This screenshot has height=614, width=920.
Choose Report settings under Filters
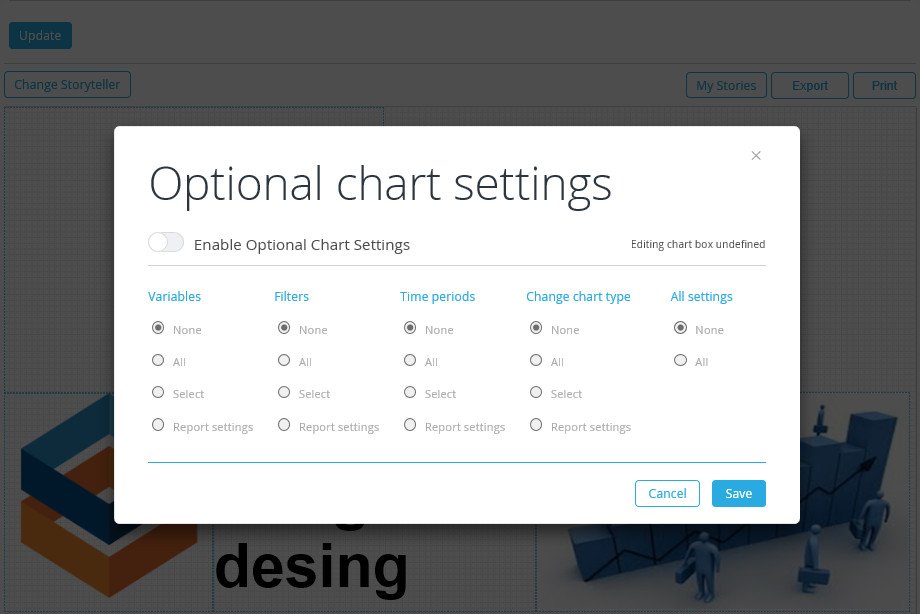[x=284, y=424]
